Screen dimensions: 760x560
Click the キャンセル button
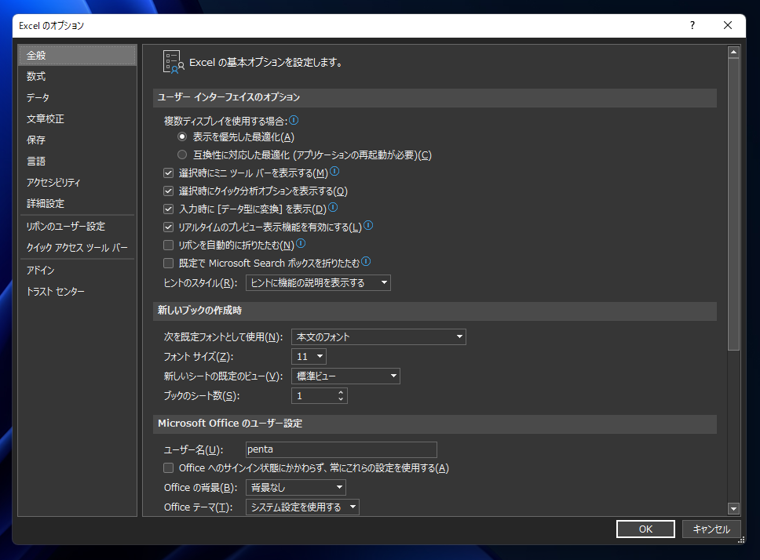(x=711, y=529)
